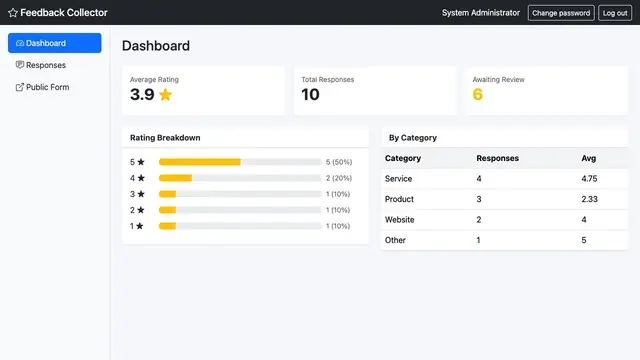Click the 3-star rating progress bar
640x360 pixels.
240,194
